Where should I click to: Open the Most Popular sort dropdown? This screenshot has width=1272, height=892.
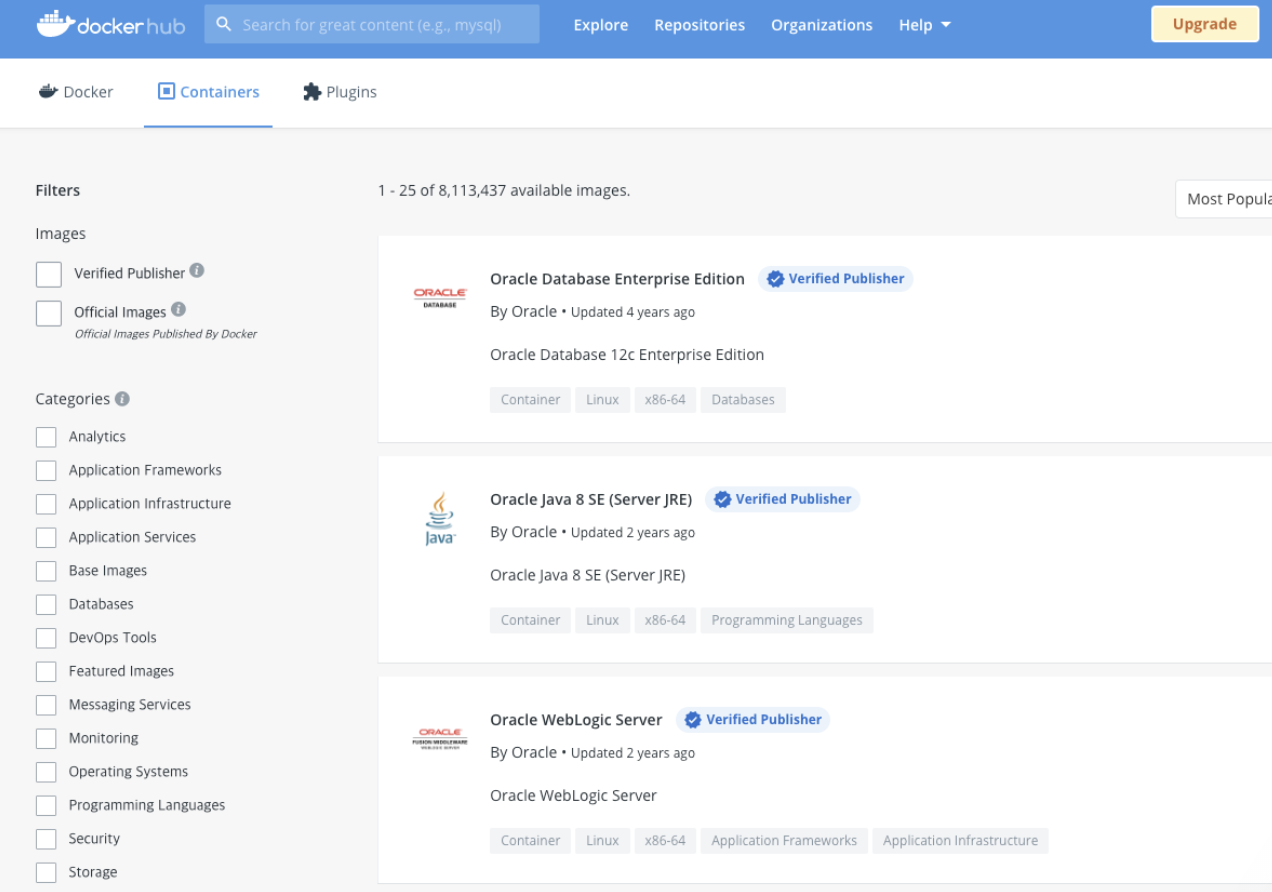(1224, 199)
